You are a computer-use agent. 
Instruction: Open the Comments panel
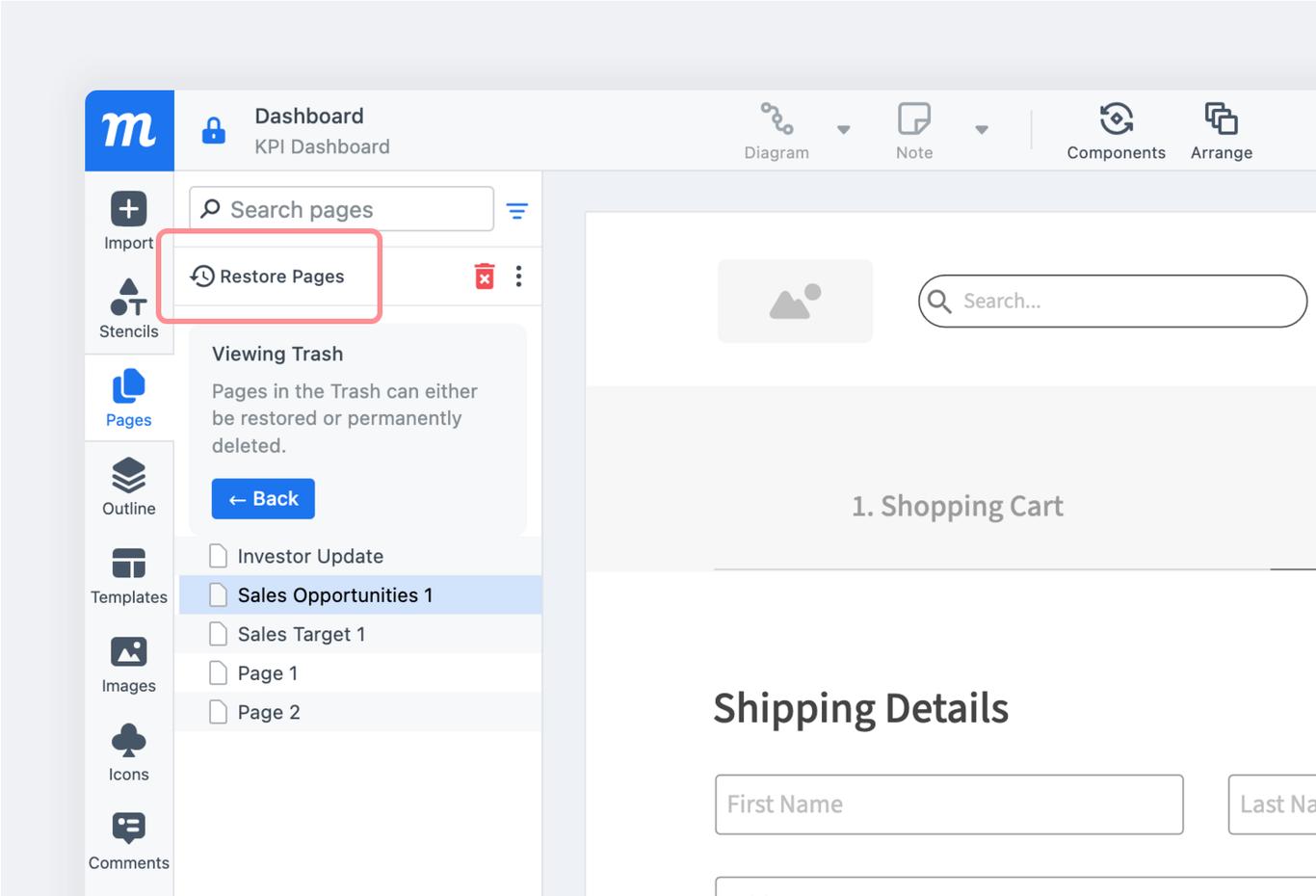pyautogui.click(x=129, y=842)
